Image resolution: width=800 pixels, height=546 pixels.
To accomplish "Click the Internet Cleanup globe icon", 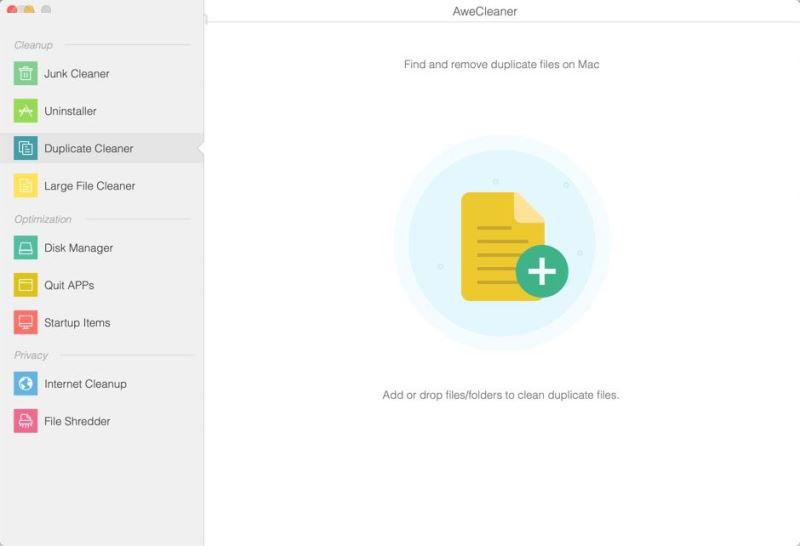I will click(x=26, y=384).
